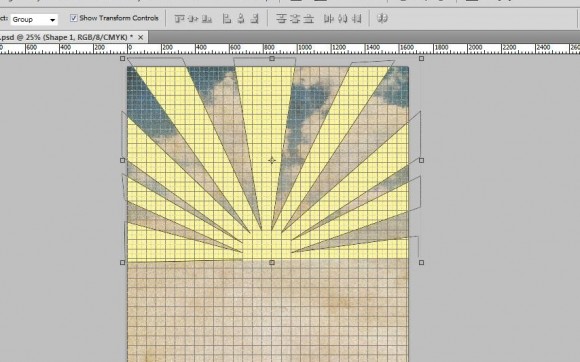
Task: Align top edges of selected layers
Action: 179,18
